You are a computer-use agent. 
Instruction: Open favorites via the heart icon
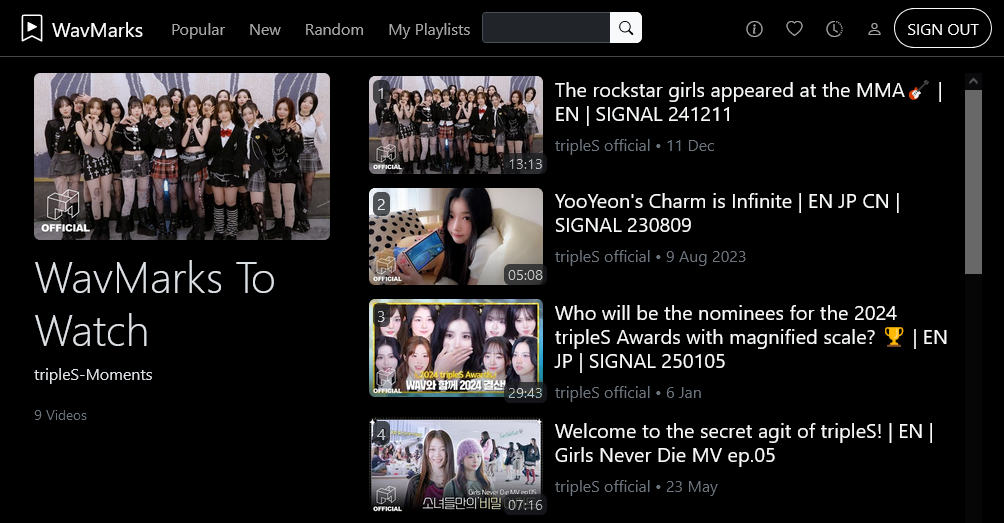794,29
